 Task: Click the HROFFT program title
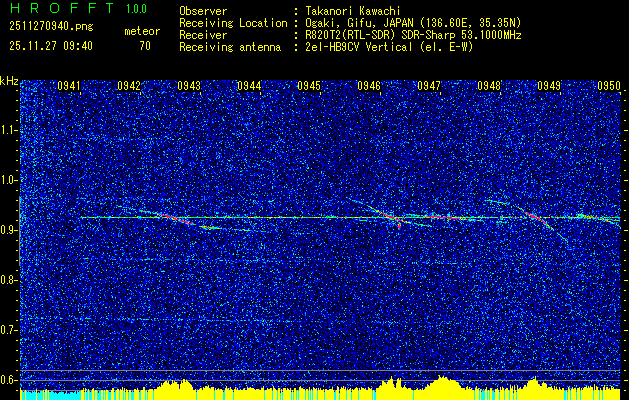click(61, 8)
